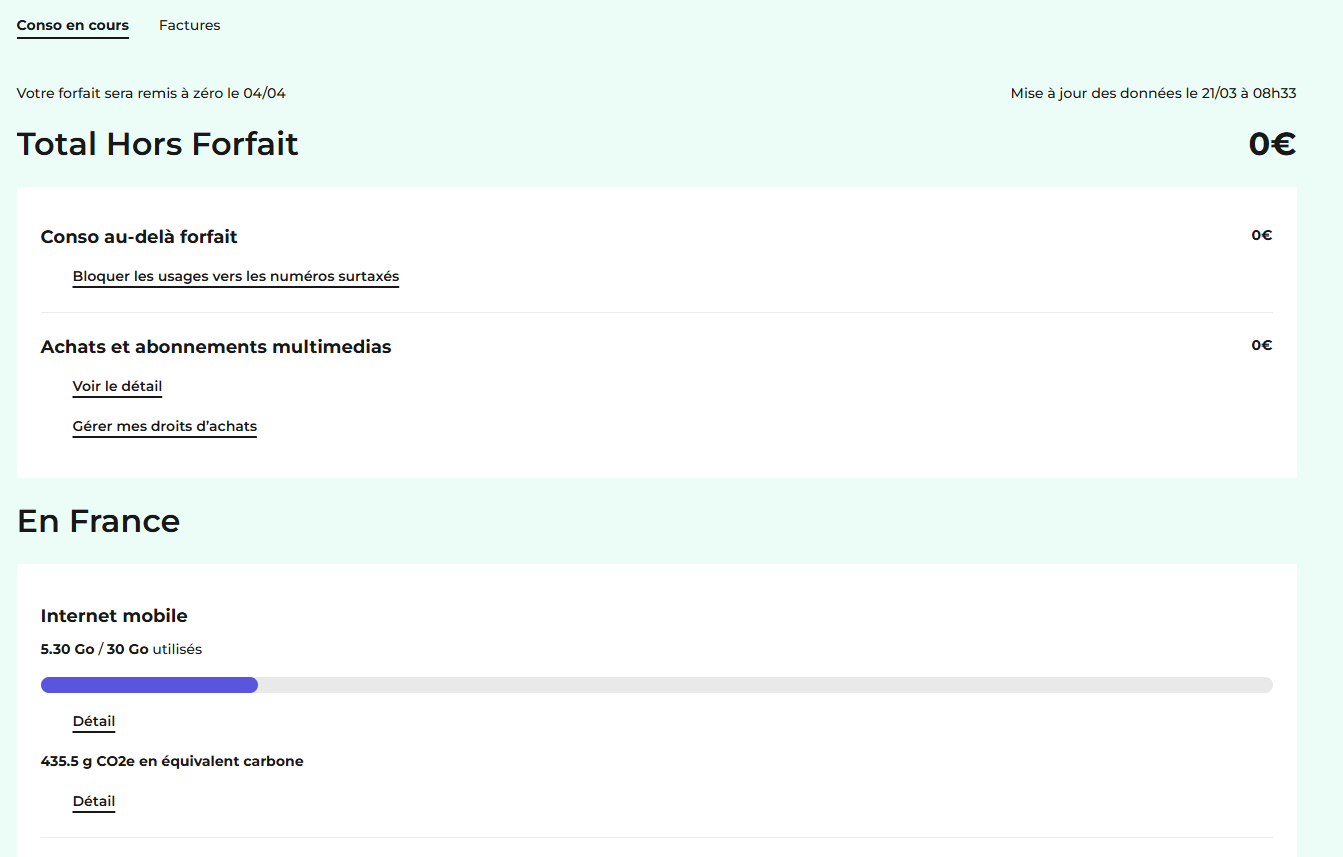Click the Conso au-delà forfait label
The height and width of the screenshot is (857, 1343).
[x=139, y=237]
